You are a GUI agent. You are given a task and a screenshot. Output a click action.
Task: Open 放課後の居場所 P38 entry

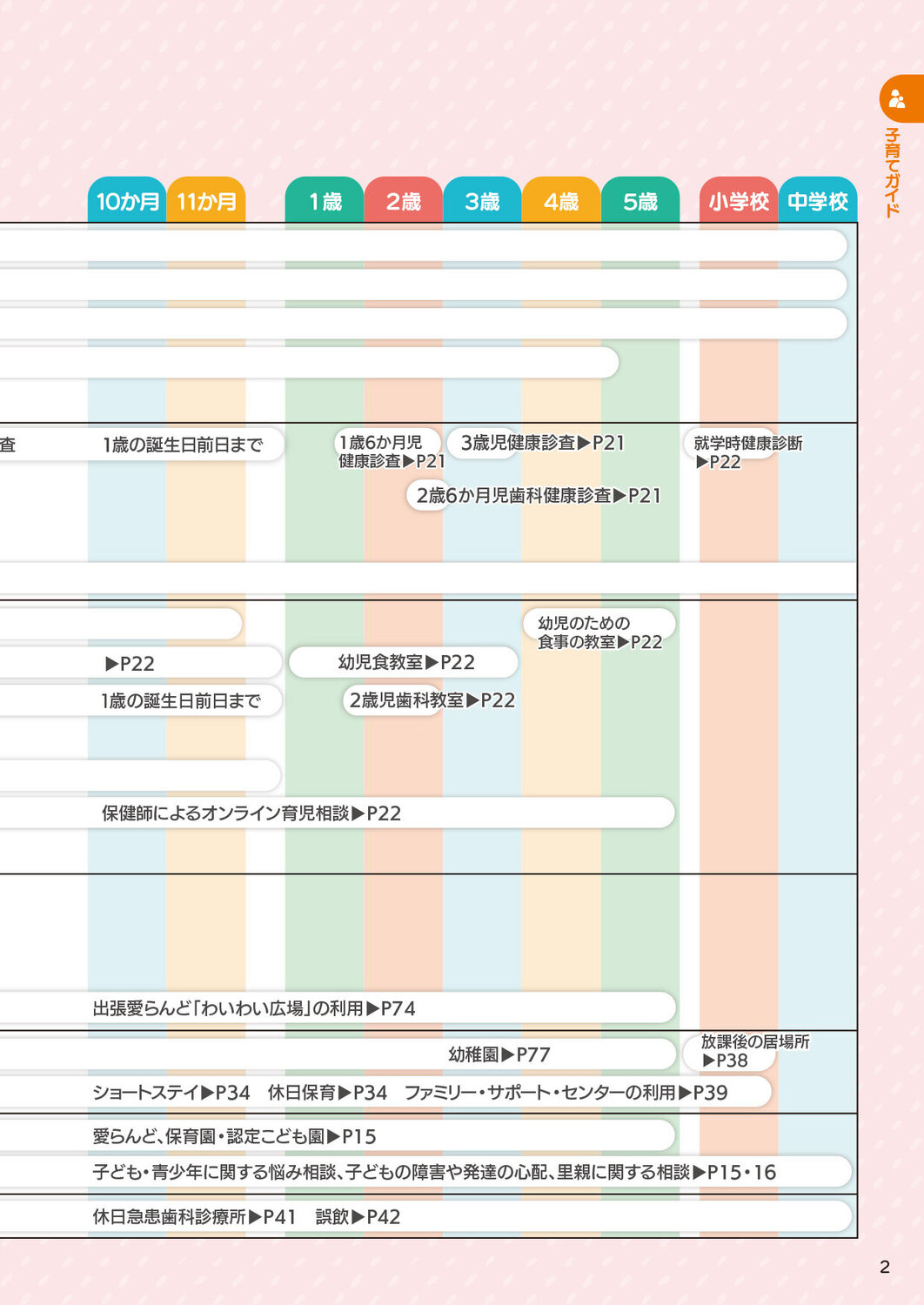coord(753,1051)
